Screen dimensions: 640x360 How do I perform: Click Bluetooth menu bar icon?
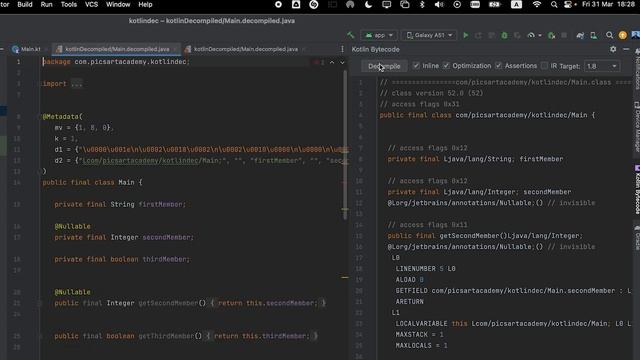[x=422, y=4]
